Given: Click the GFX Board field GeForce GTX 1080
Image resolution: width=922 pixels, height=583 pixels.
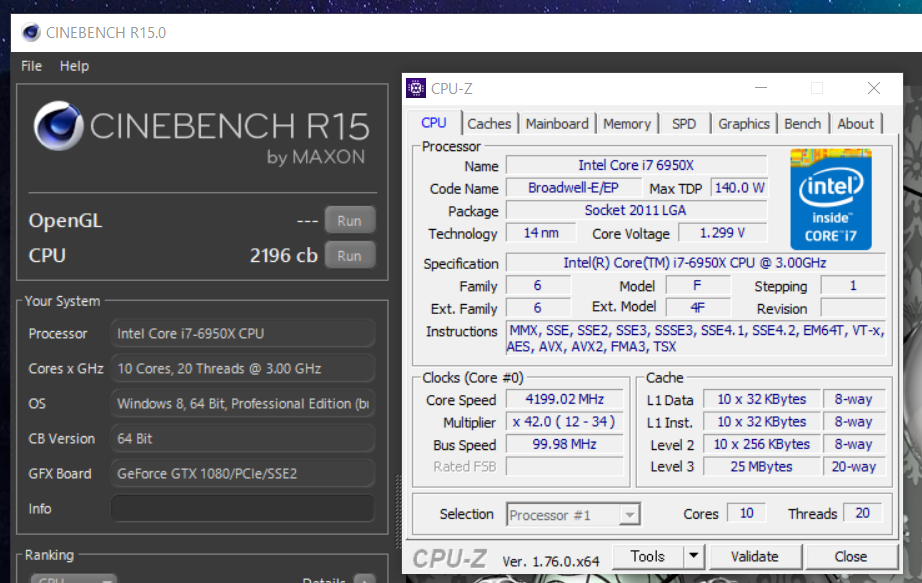Looking at the screenshot, I should (x=242, y=474).
